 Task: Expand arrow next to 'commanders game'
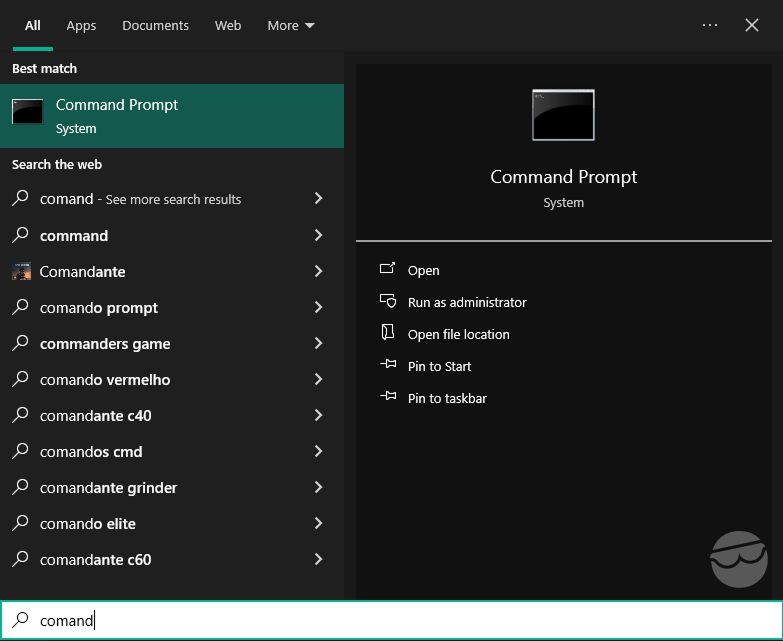point(319,342)
